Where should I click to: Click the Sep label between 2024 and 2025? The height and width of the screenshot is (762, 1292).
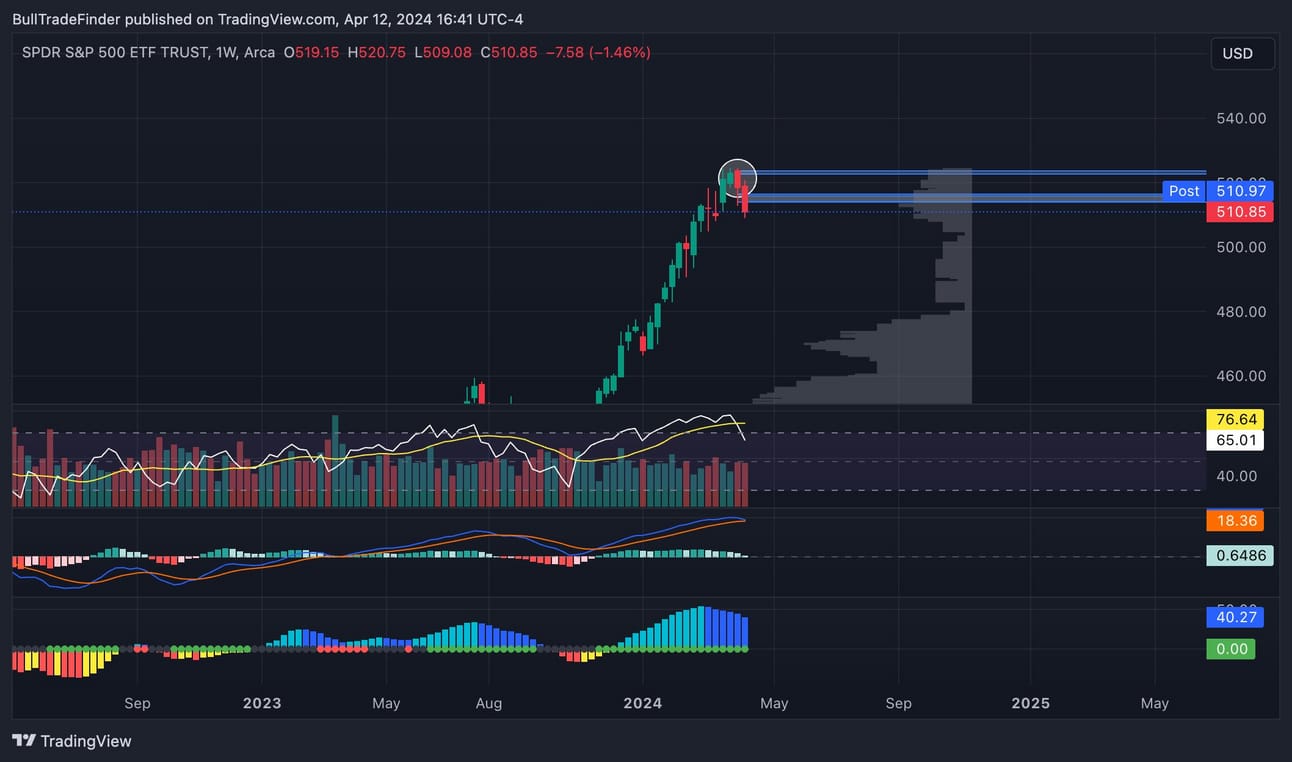click(x=898, y=703)
